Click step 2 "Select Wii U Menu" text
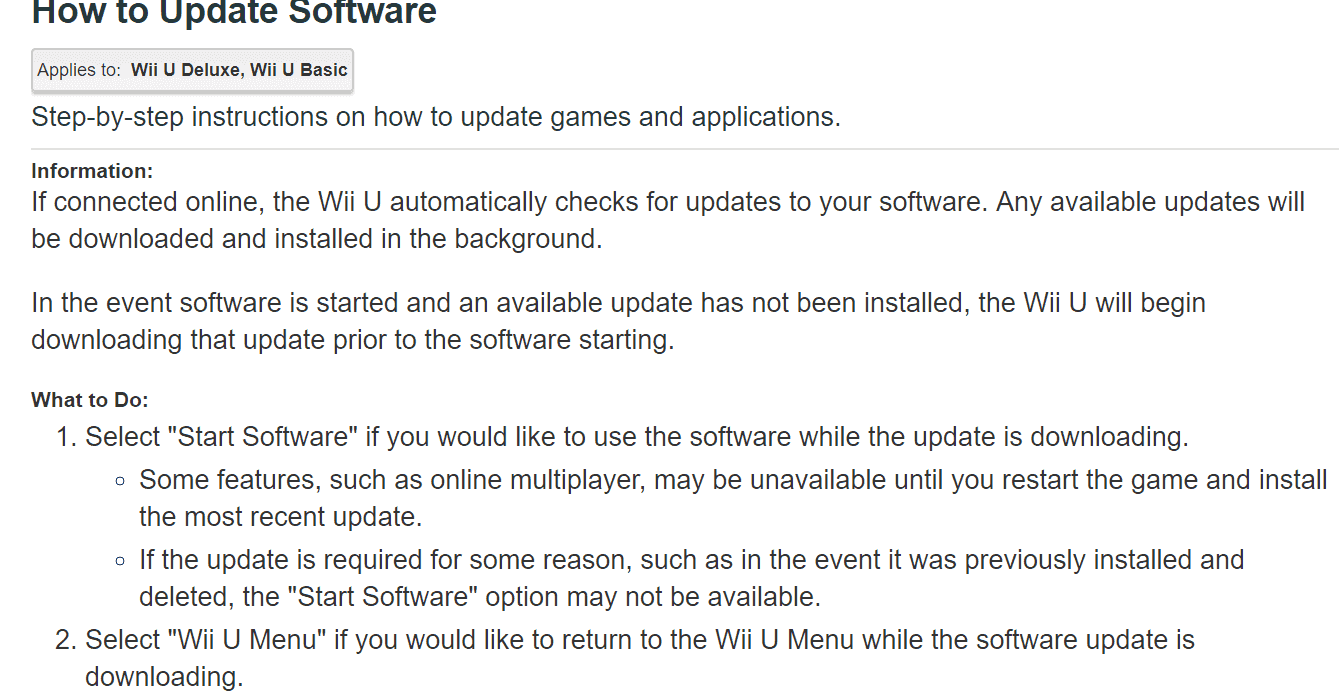This screenshot has height=696, width=1339. (640, 640)
